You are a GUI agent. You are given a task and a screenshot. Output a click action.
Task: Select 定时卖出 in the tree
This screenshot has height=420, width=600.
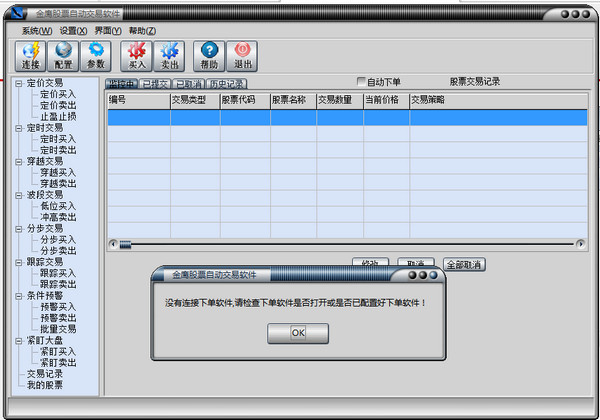58,150
